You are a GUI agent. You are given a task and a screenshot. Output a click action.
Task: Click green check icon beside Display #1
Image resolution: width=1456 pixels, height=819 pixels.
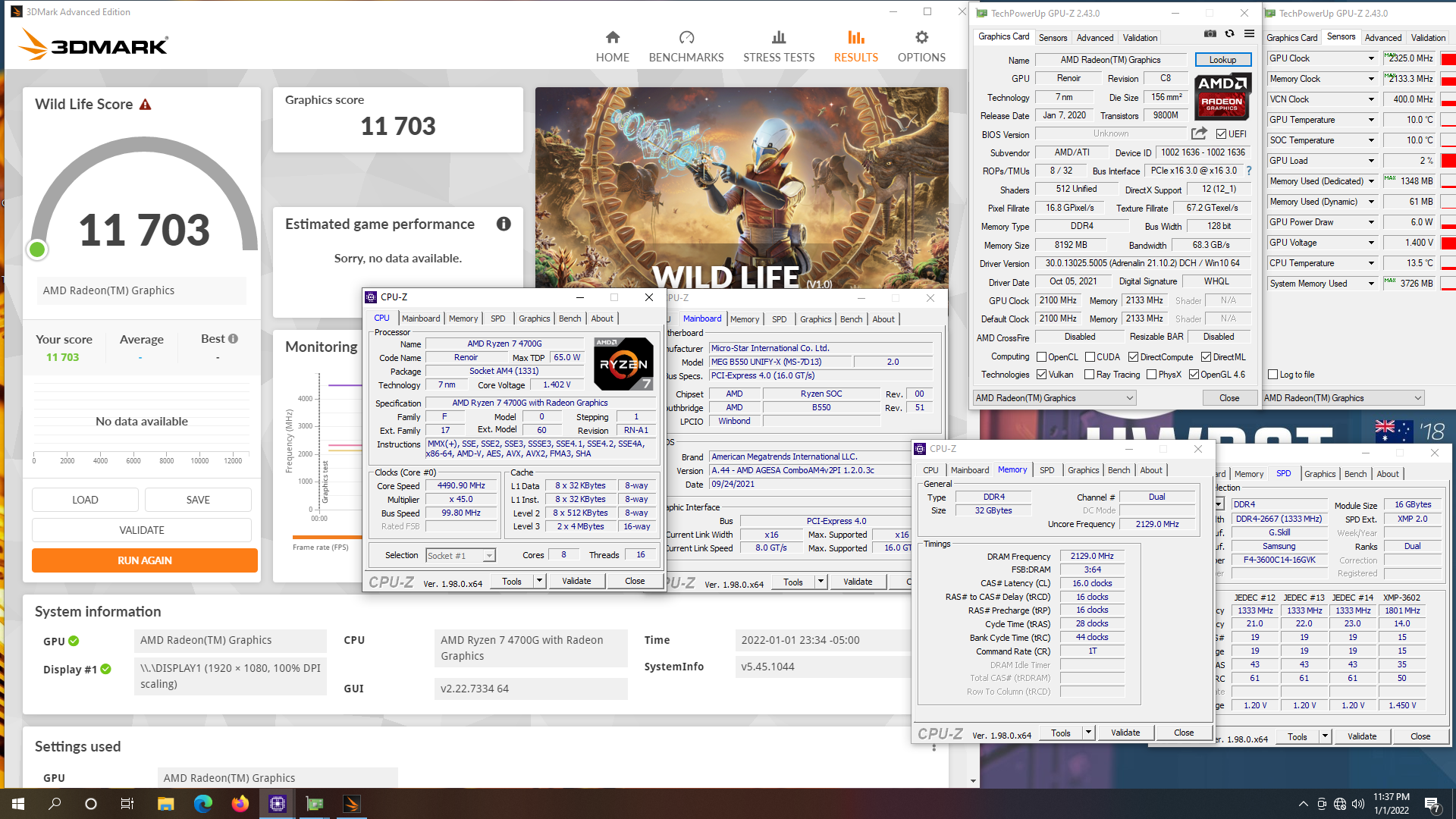point(106,669)
